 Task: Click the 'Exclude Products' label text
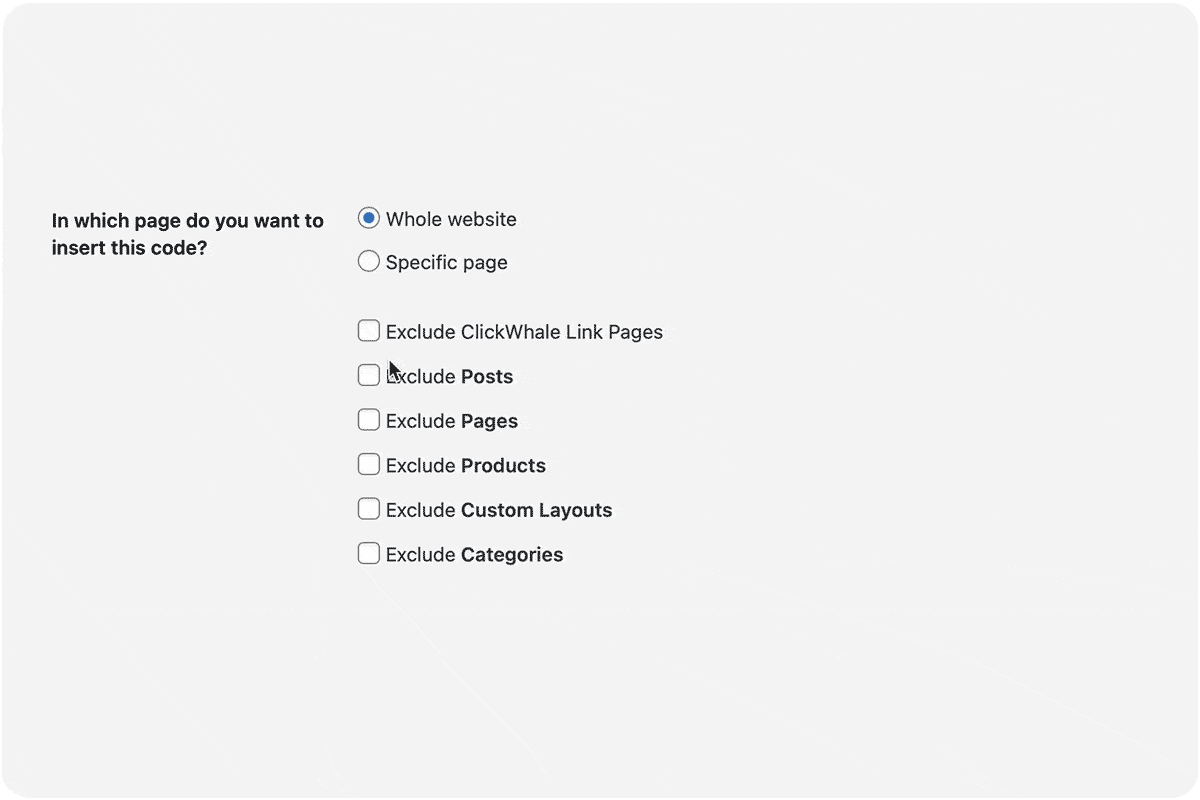[466, 466]
